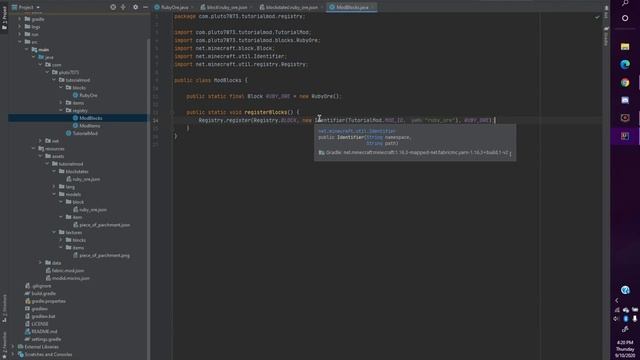This screenshot has height=360, width=640.
Task: Open the RubyOre class in project tree
Action: [85, 95]
